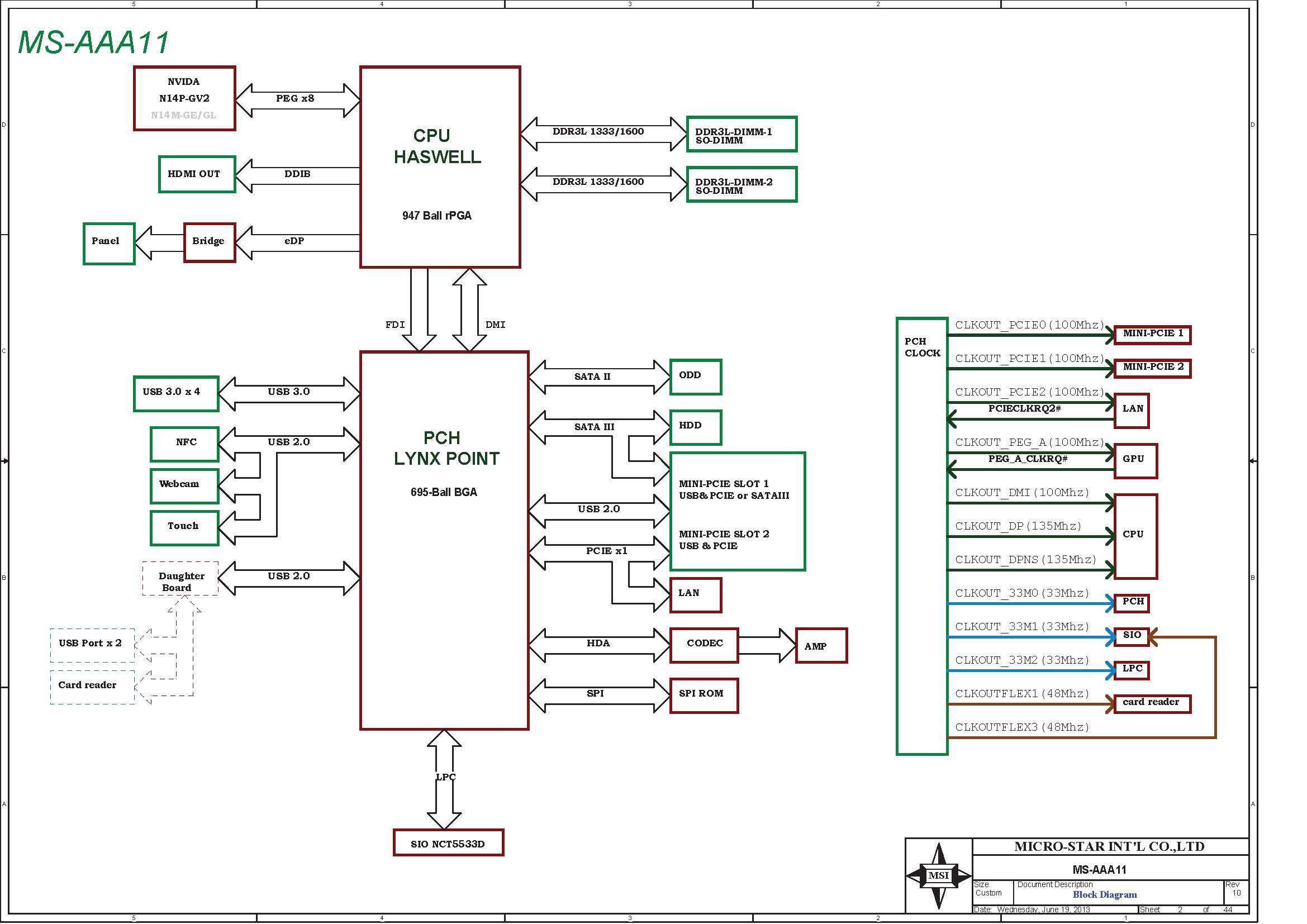
Task: Click the 947 Ball rPGA text
Action: coord(436,216)
